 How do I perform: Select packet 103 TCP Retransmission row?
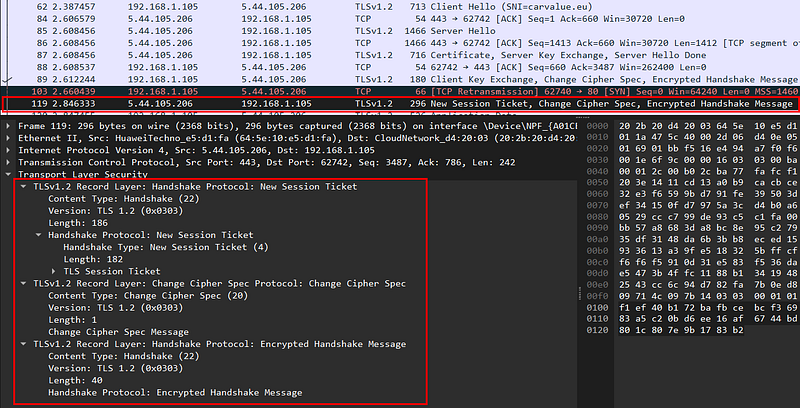[400, 92]
